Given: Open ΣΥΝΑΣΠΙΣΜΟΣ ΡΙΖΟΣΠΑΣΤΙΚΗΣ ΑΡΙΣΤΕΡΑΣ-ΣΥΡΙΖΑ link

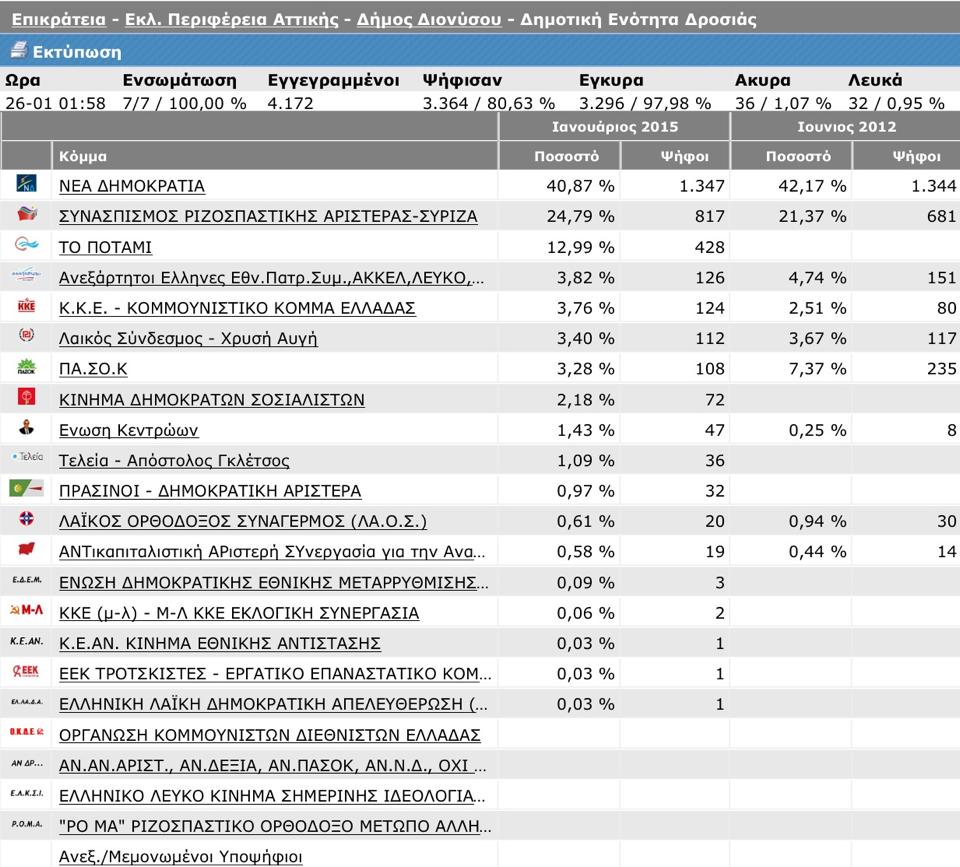Looking at the screenshot, I should (268, 216).
